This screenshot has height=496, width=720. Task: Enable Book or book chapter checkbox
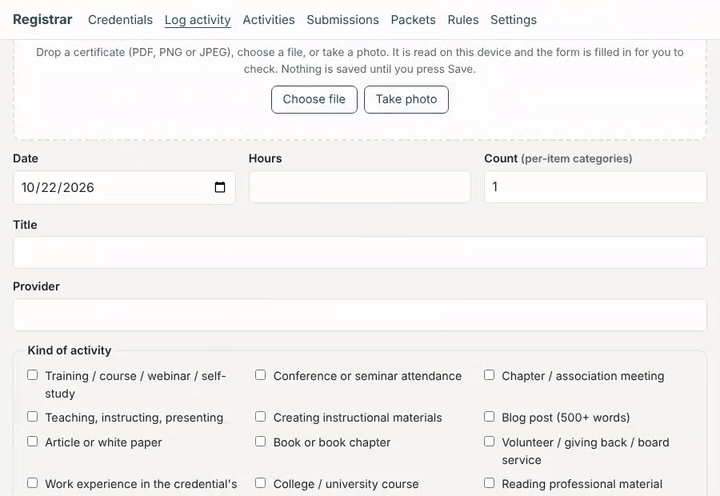260,441
